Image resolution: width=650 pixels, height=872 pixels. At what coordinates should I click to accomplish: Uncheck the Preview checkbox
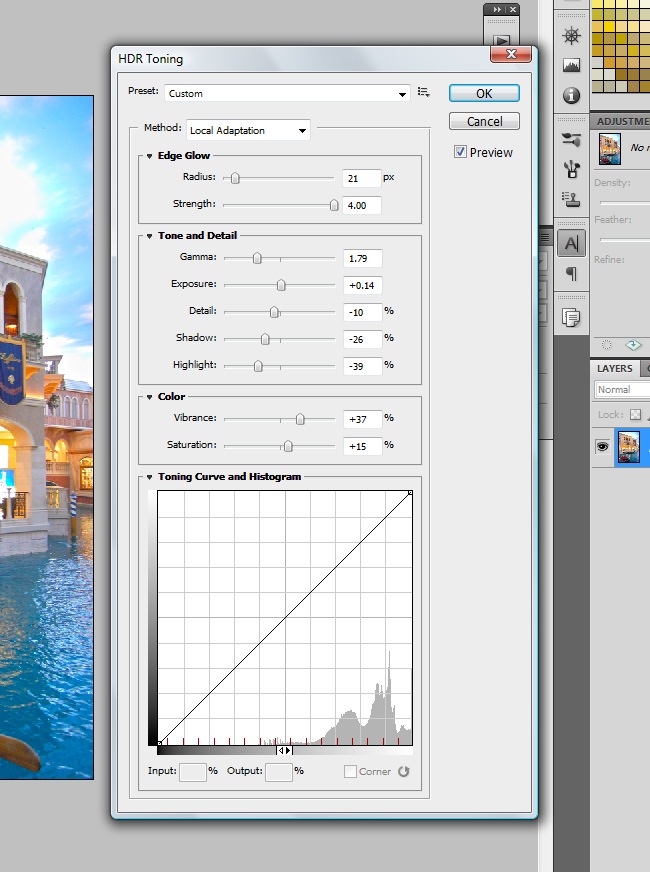[x=460, y=152]
